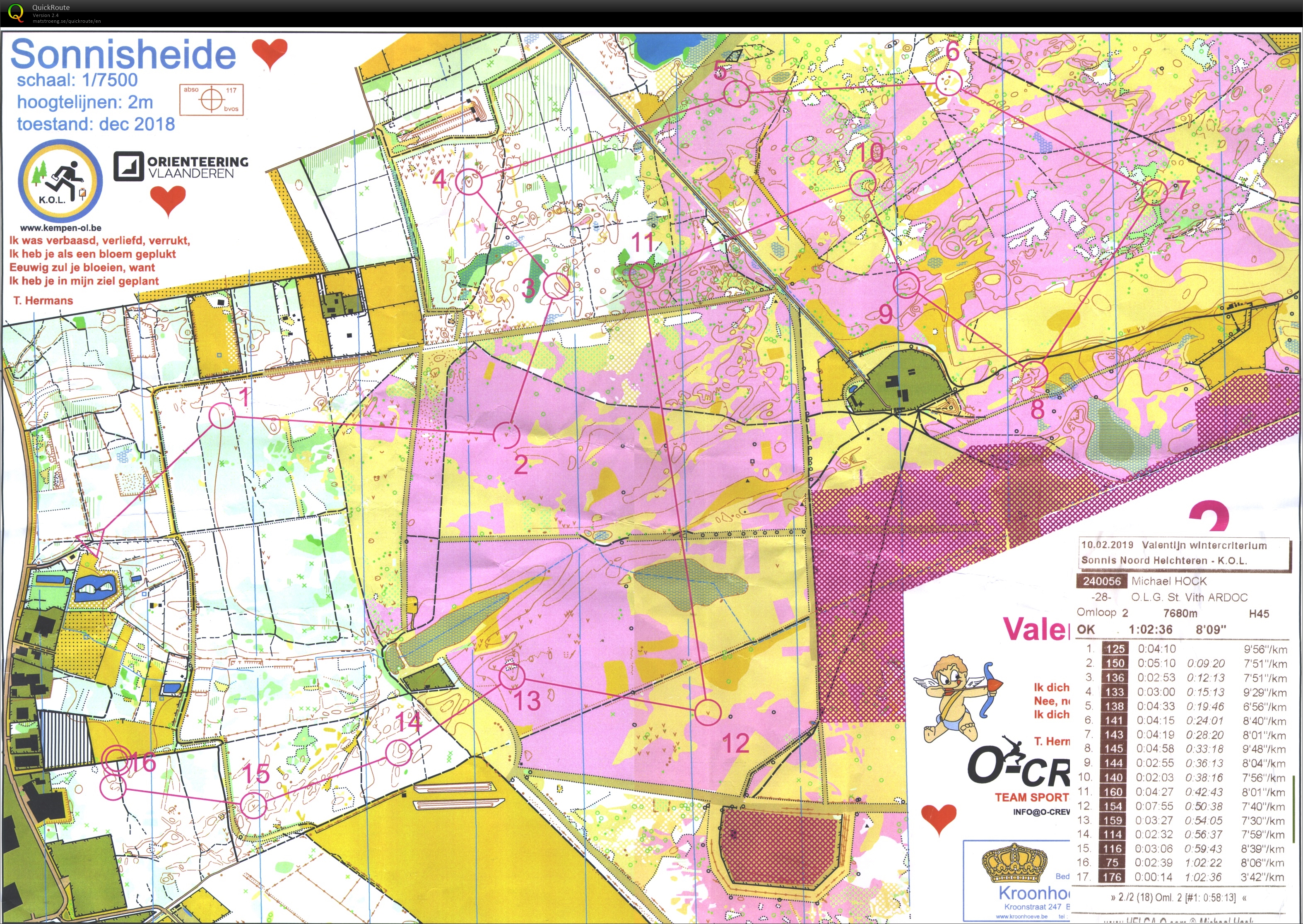
Task: Click 'Valentijn wintercriterium' event title
Action: tap(1204, 545)
